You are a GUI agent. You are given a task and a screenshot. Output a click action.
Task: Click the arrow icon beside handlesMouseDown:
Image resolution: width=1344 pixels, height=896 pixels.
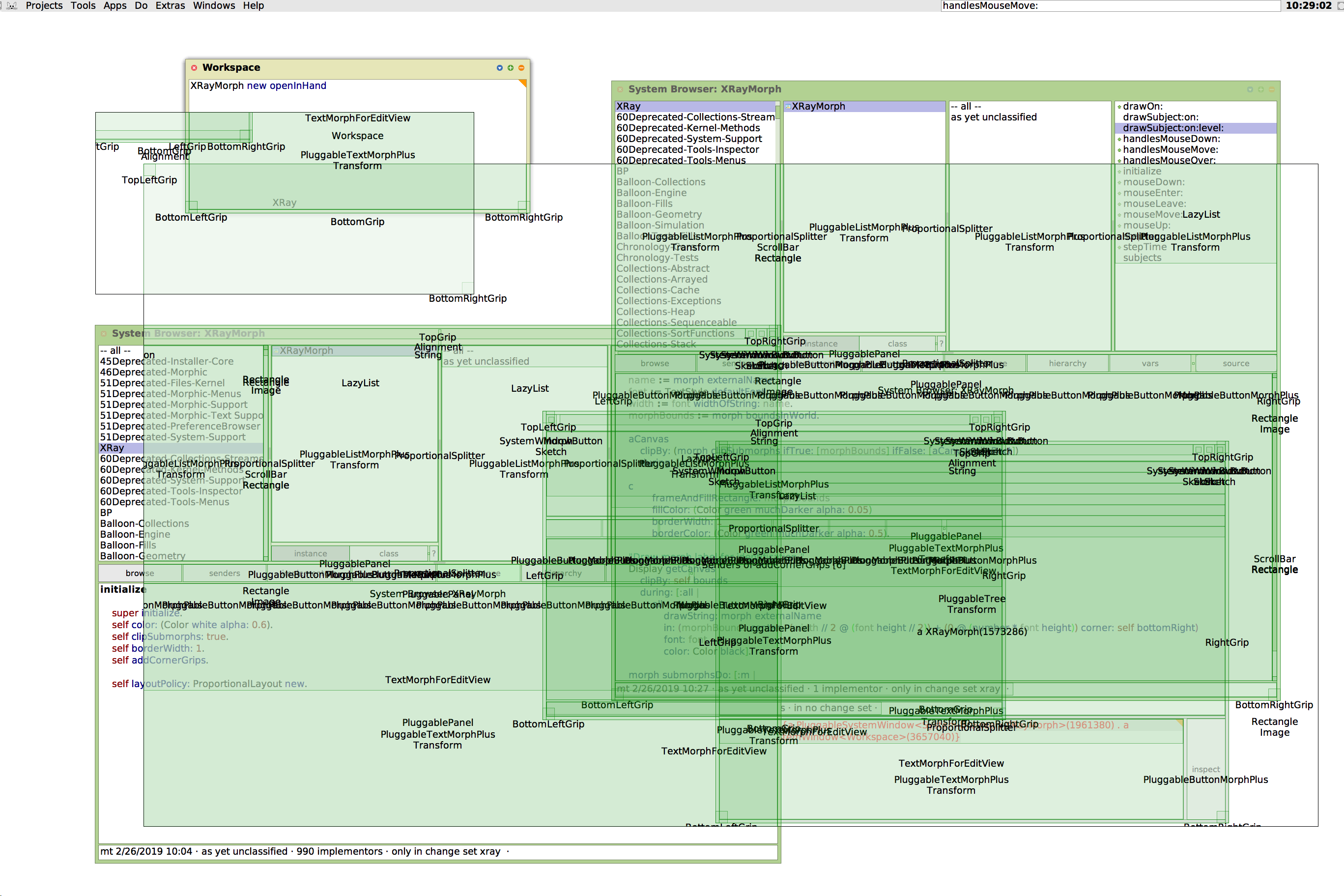click(1119, 139)
